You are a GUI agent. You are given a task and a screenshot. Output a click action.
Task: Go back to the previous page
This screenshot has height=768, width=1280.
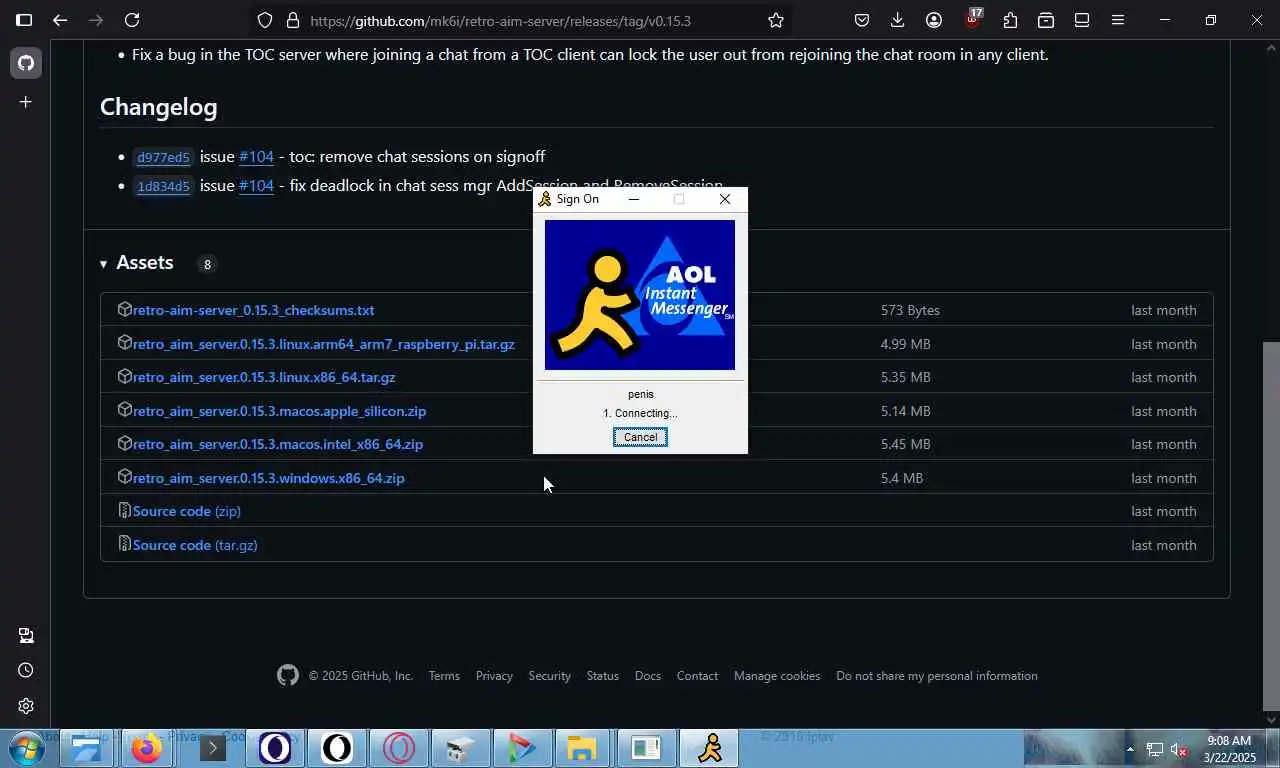point(60,20)
